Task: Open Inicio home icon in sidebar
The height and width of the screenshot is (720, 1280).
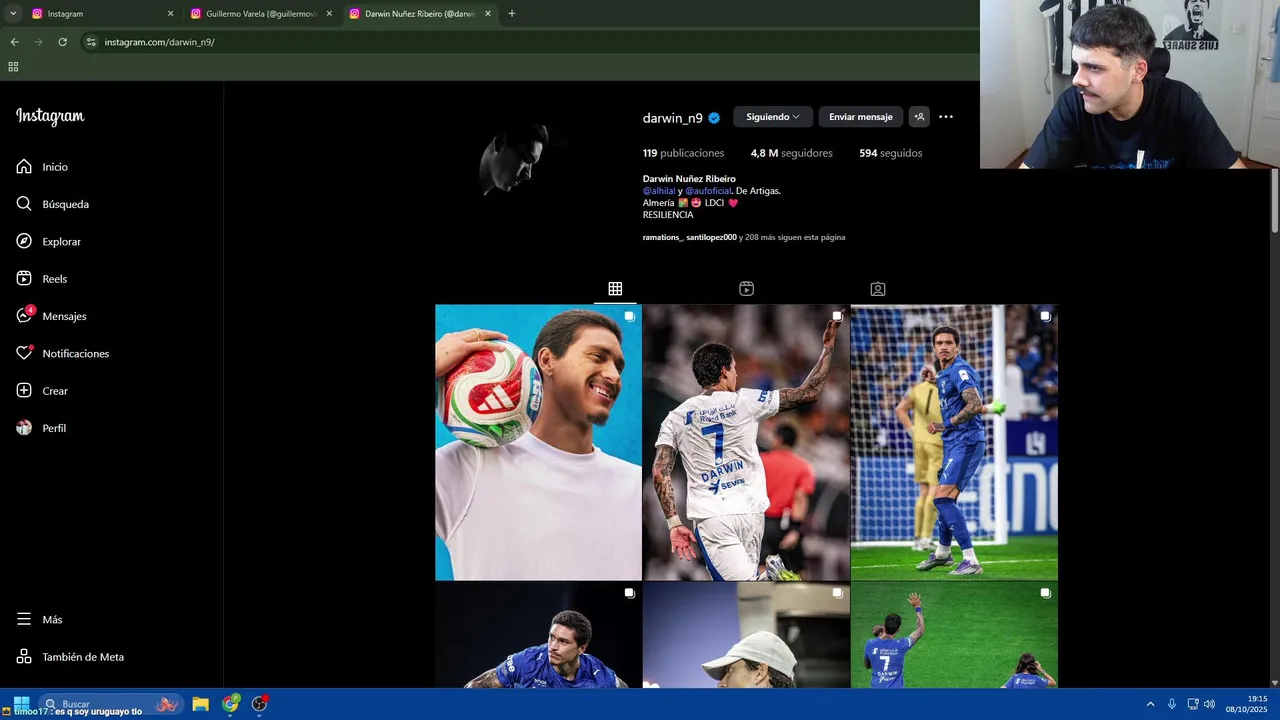Action: (24, 167)
